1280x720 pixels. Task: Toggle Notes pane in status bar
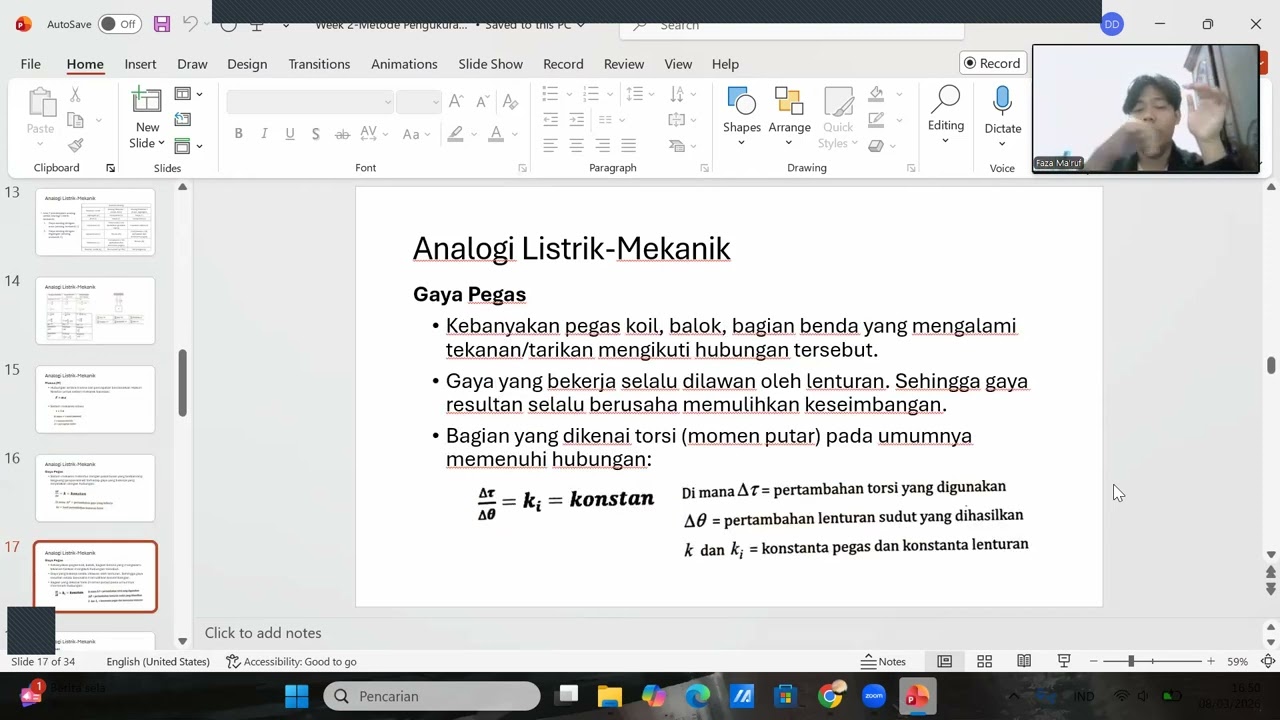(884, 661)
